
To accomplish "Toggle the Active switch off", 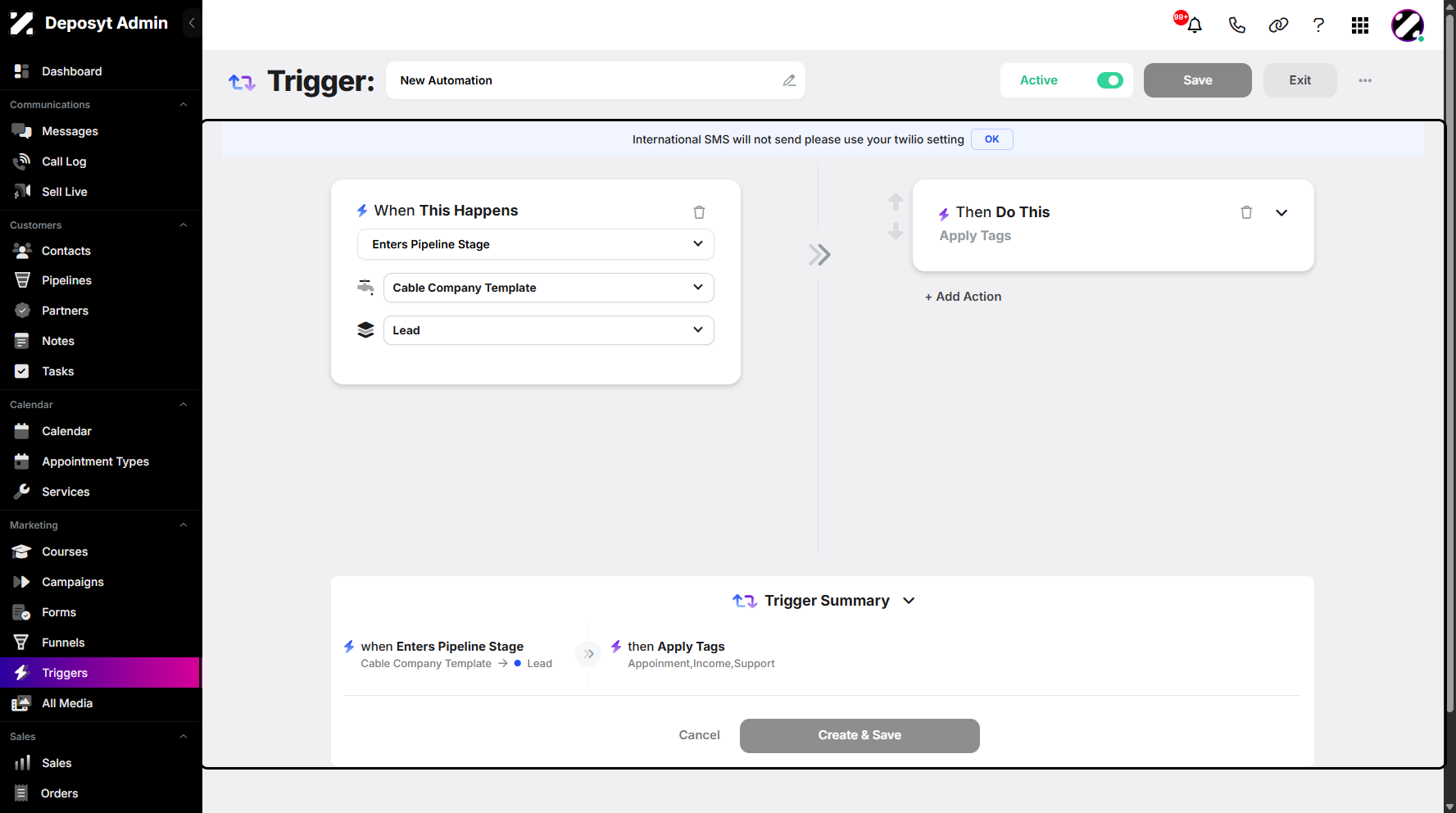I will coord(1110,80).
